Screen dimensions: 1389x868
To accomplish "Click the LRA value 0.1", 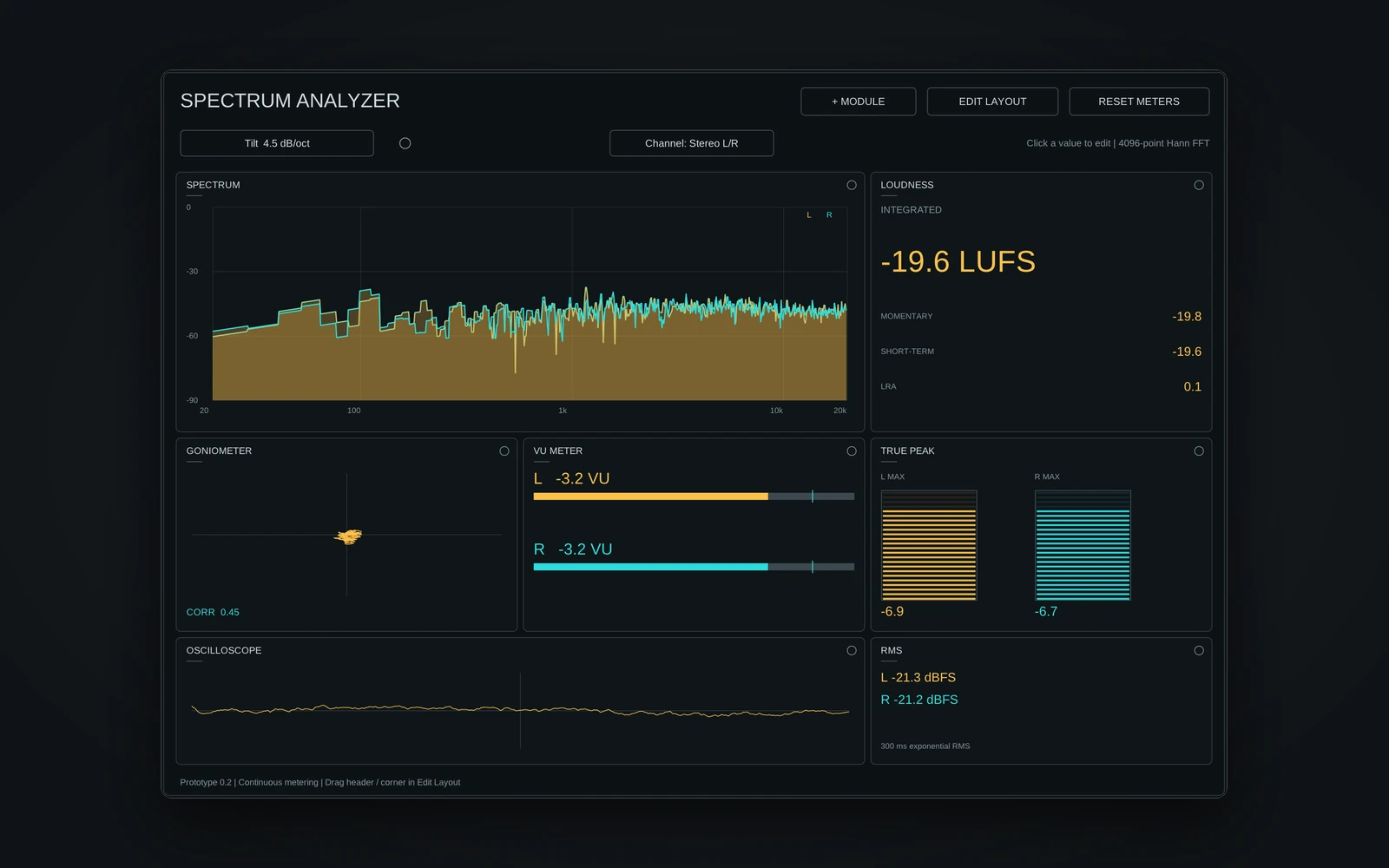I will pos(1193,387).
